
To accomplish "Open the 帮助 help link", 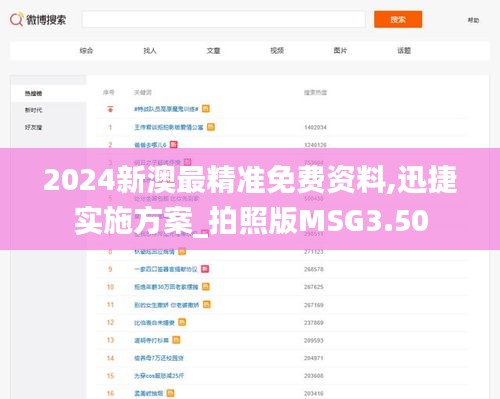I will pos(473,20).
